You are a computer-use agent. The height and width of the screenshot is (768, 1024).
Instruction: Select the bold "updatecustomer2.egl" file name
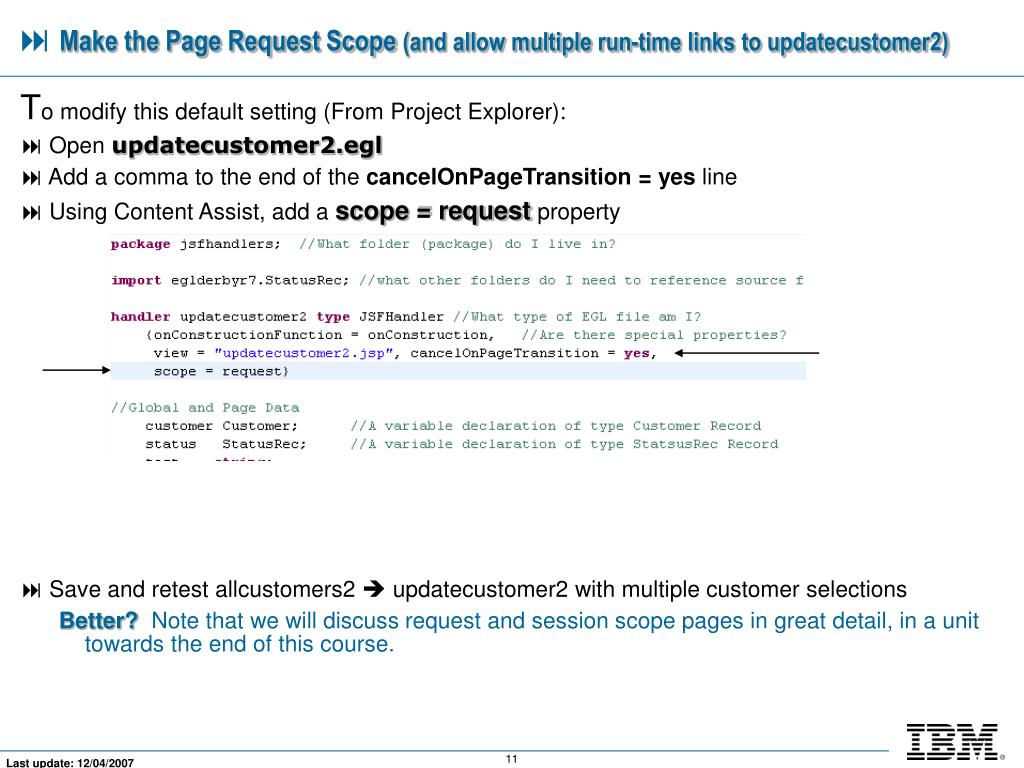(x=247, y=146)
